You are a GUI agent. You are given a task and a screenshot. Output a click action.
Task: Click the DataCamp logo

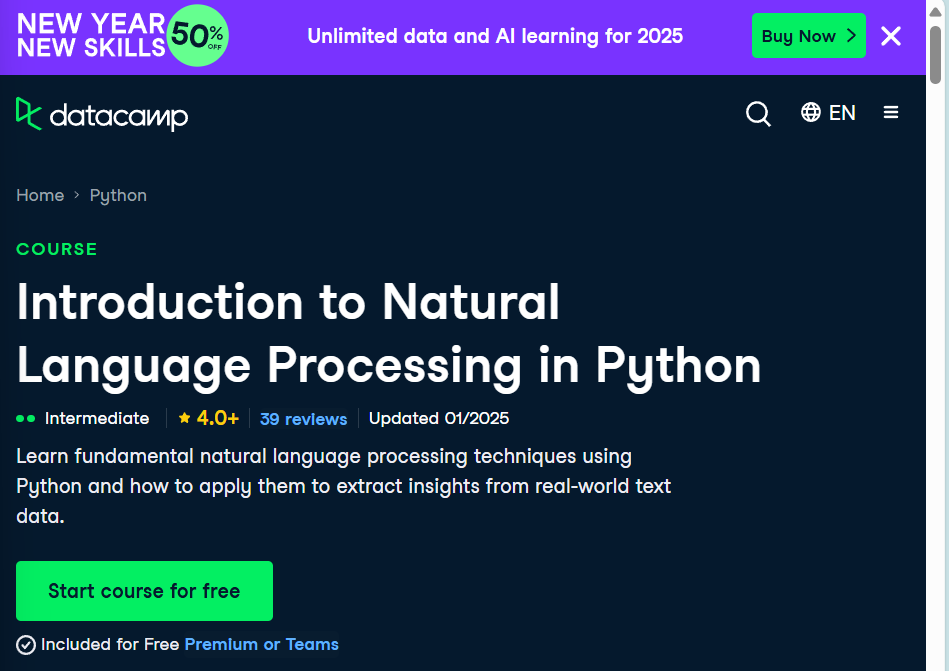(x=102, y=114)
